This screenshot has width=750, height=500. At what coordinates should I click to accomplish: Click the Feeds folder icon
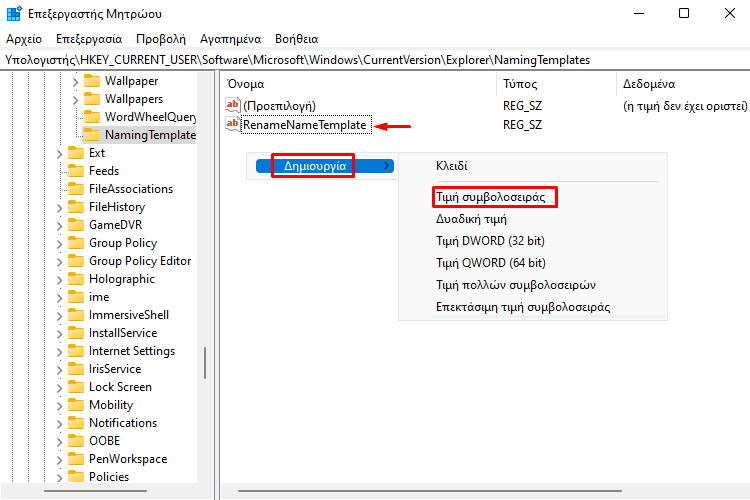tap(76, 171)
